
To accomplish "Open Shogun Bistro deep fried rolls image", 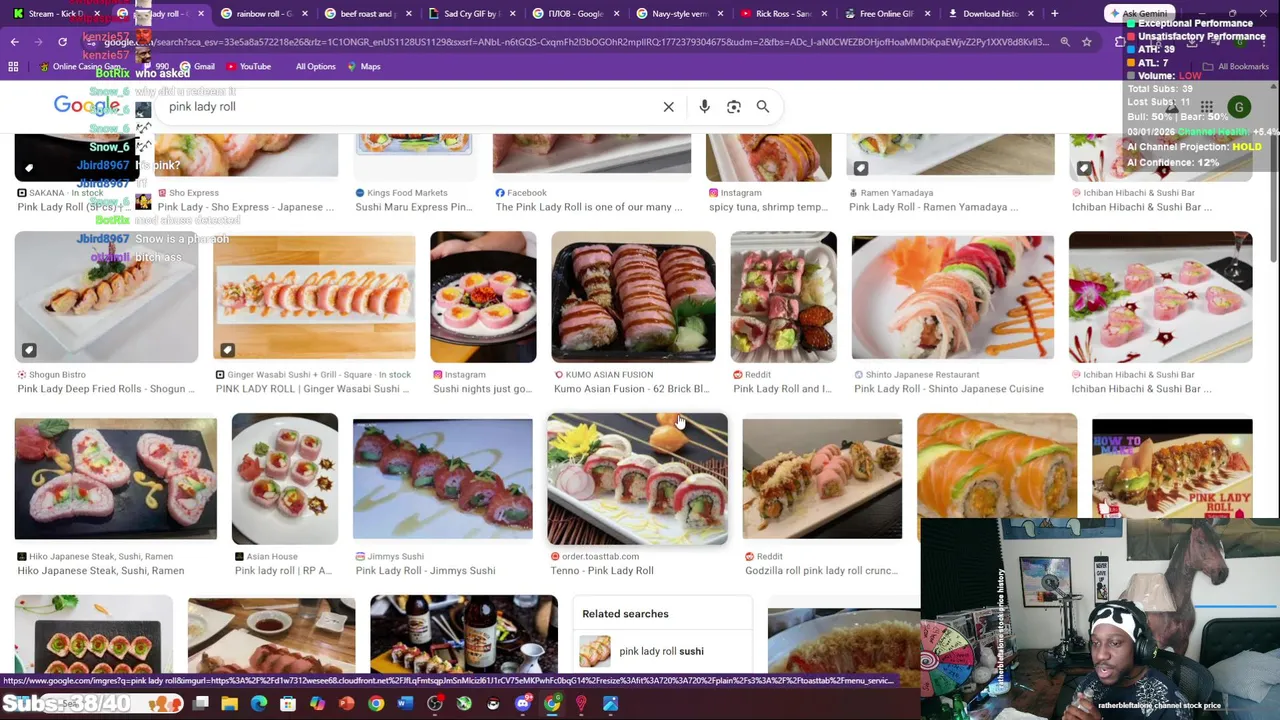I will (106, 296).
